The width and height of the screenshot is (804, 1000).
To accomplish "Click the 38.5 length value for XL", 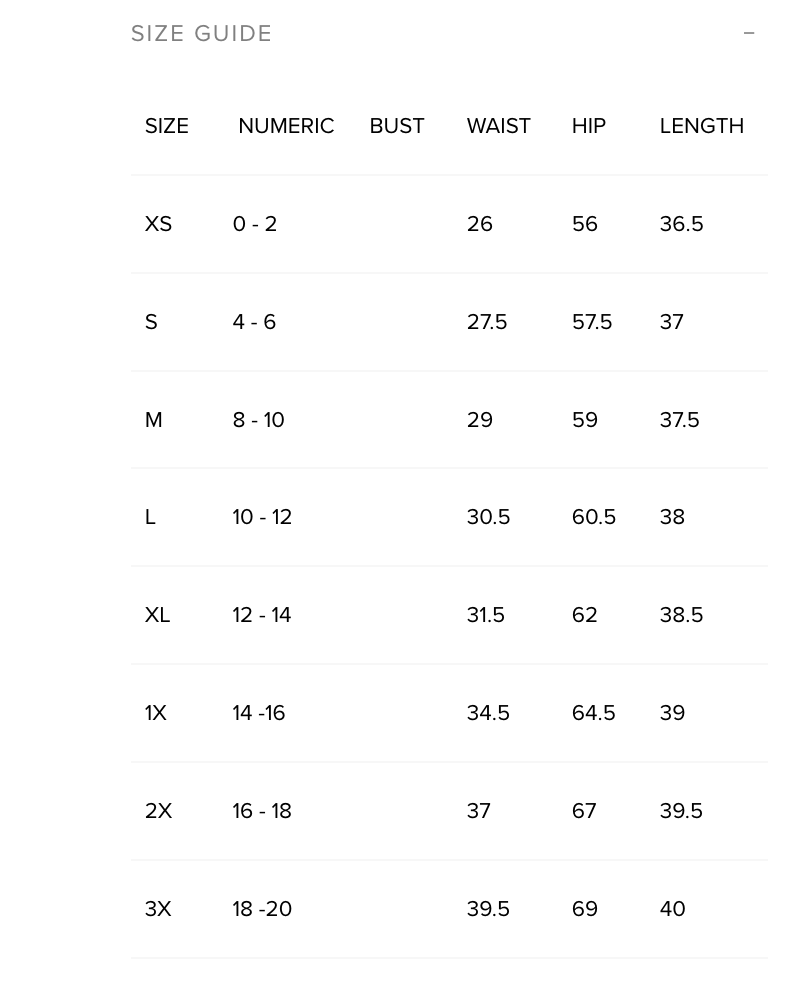I will tap(681, 615).
